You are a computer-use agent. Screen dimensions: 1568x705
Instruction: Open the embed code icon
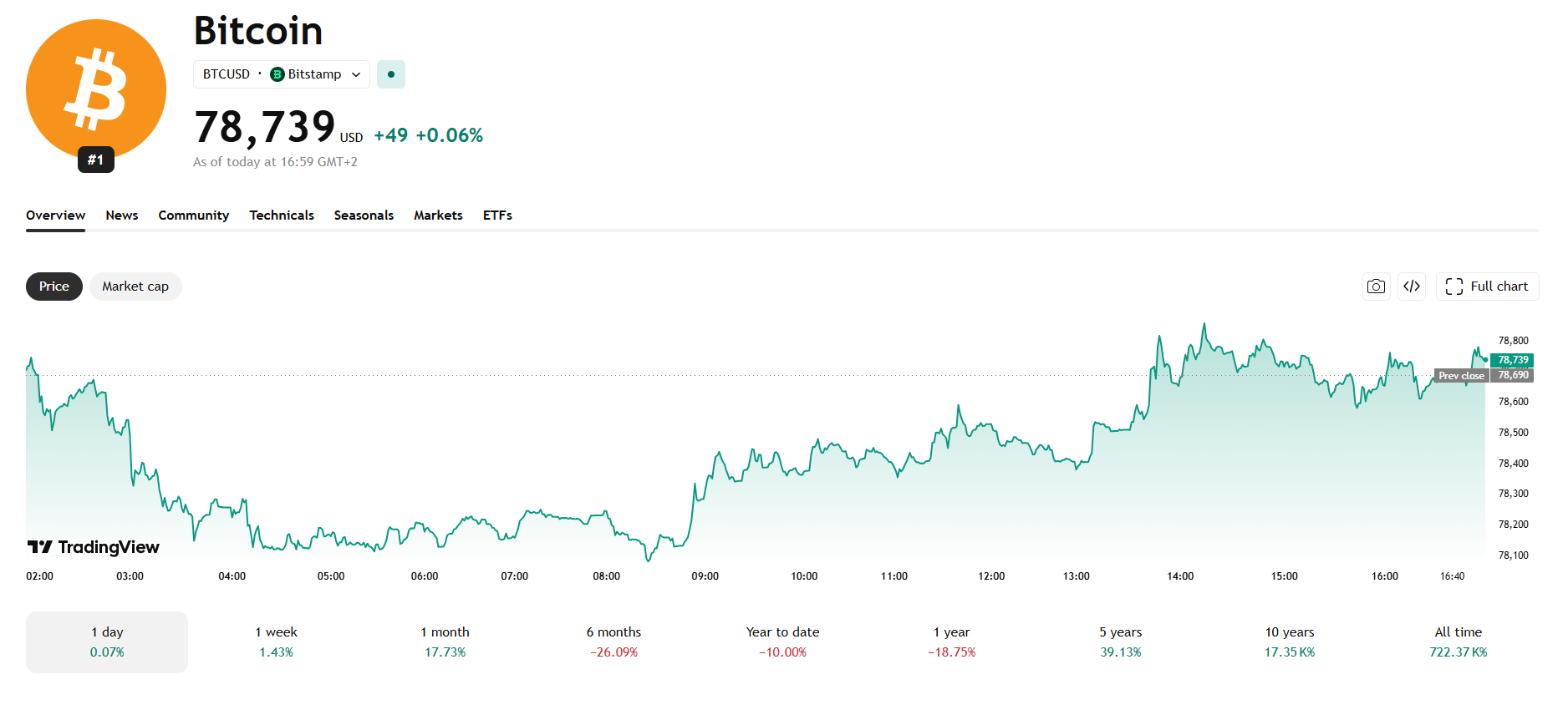click(1412, 287)
